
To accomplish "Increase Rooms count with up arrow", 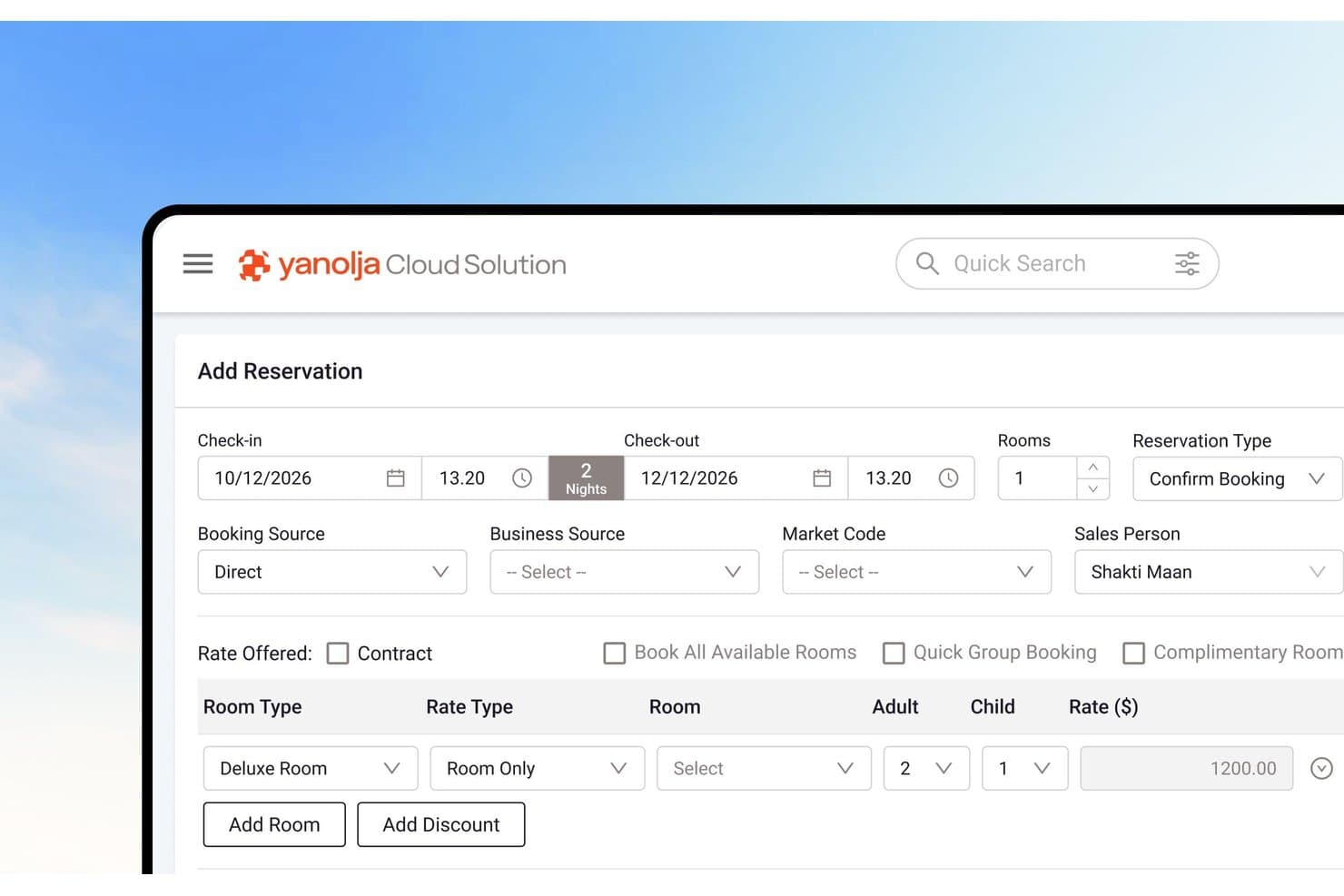I will pos(1093,467).
